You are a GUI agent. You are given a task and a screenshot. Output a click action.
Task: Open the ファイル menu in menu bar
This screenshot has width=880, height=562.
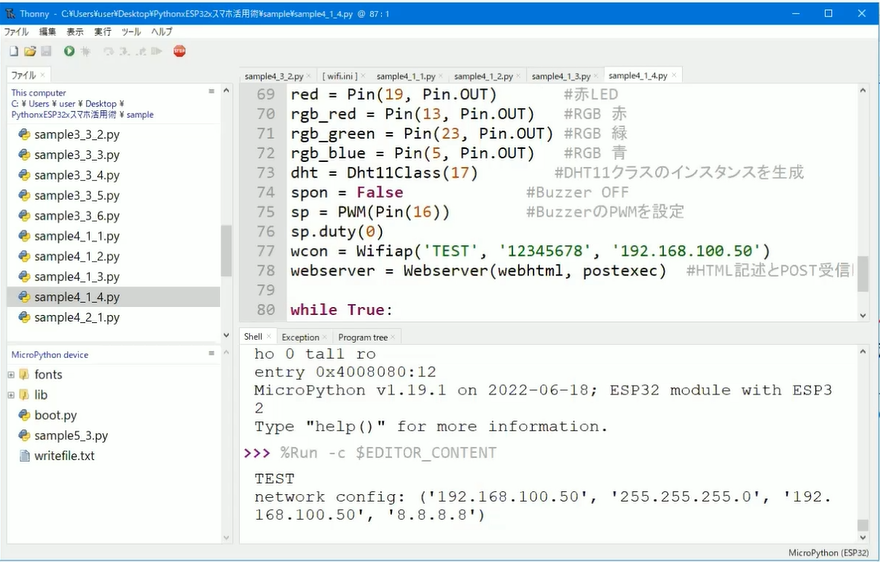point(16,32)
